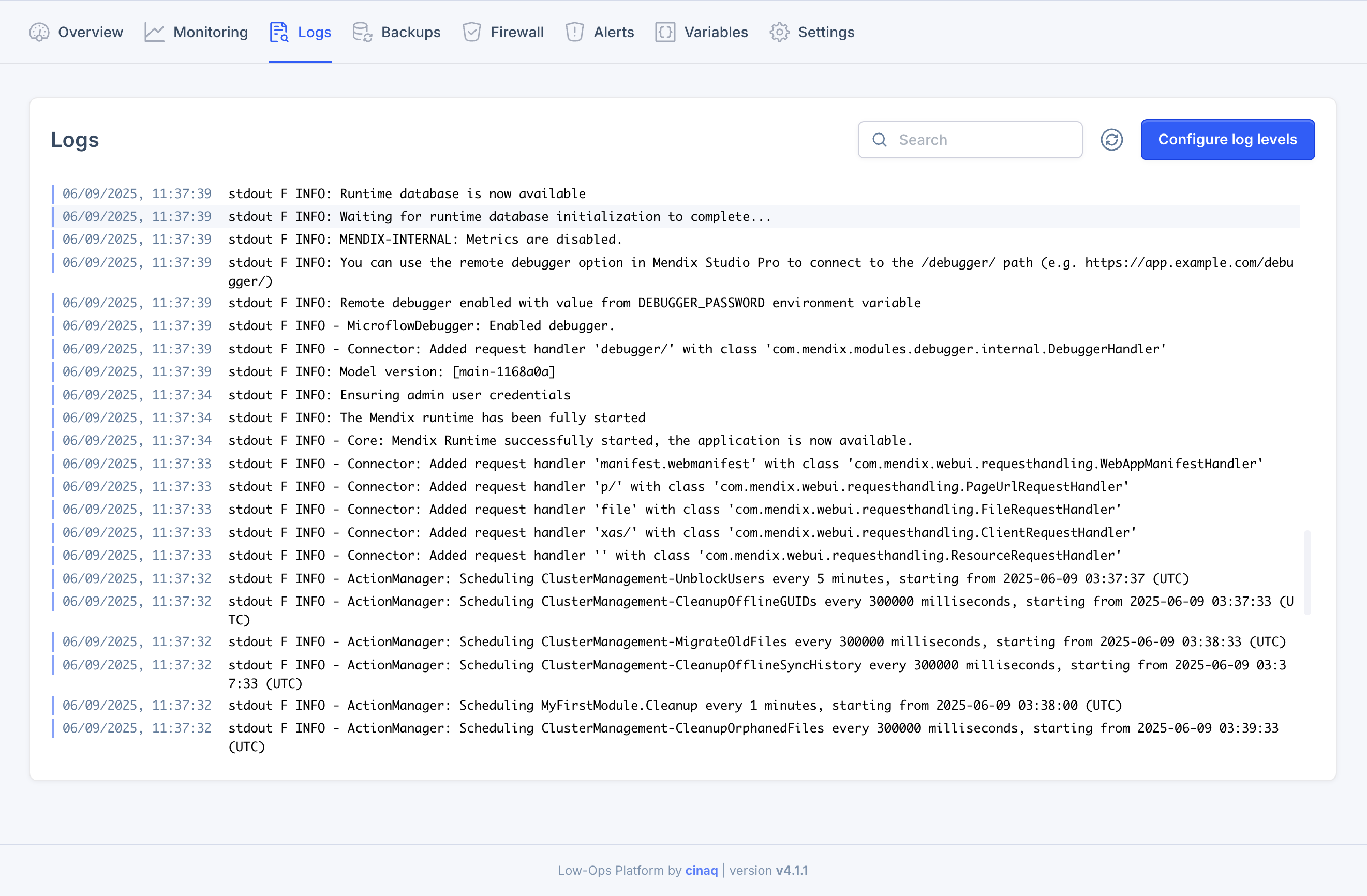Select the Variables tab
The width and height of the screenshot is (1367, 896).
pyautogui.click(x=716, y=32)
